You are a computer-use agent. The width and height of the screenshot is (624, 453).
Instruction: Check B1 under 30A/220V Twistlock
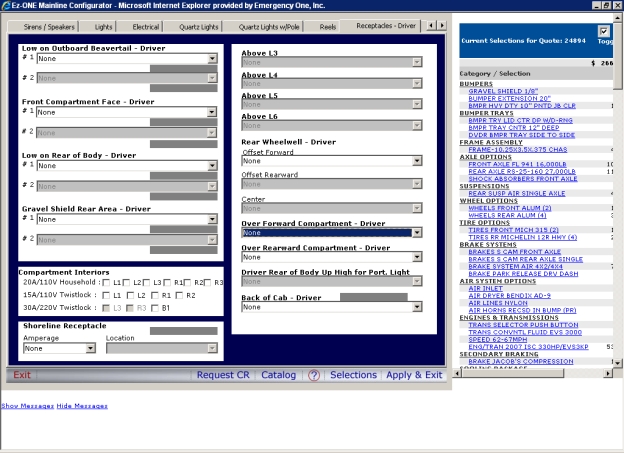[155, 308]
